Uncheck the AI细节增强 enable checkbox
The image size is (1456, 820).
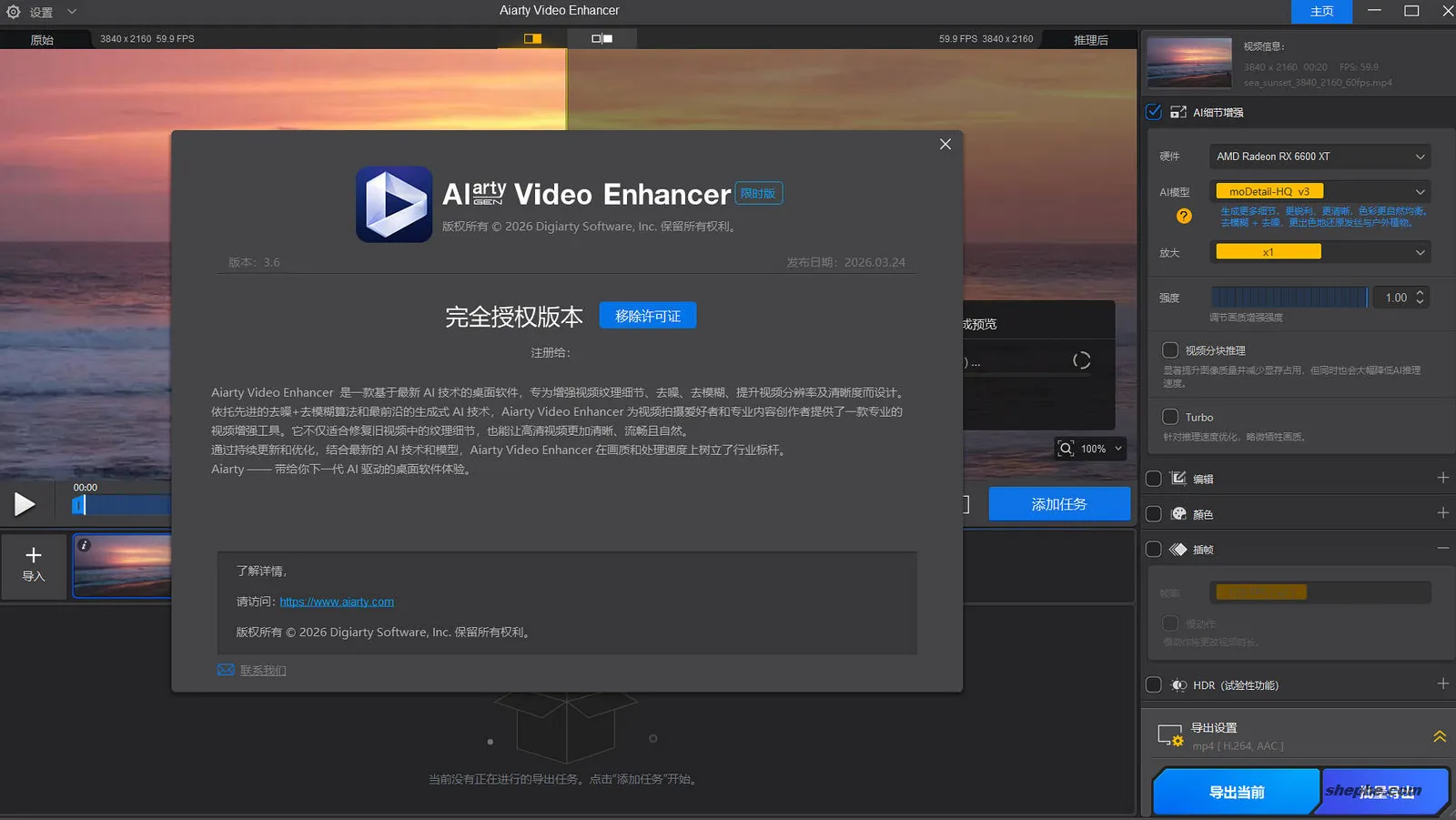point(1153,112)
